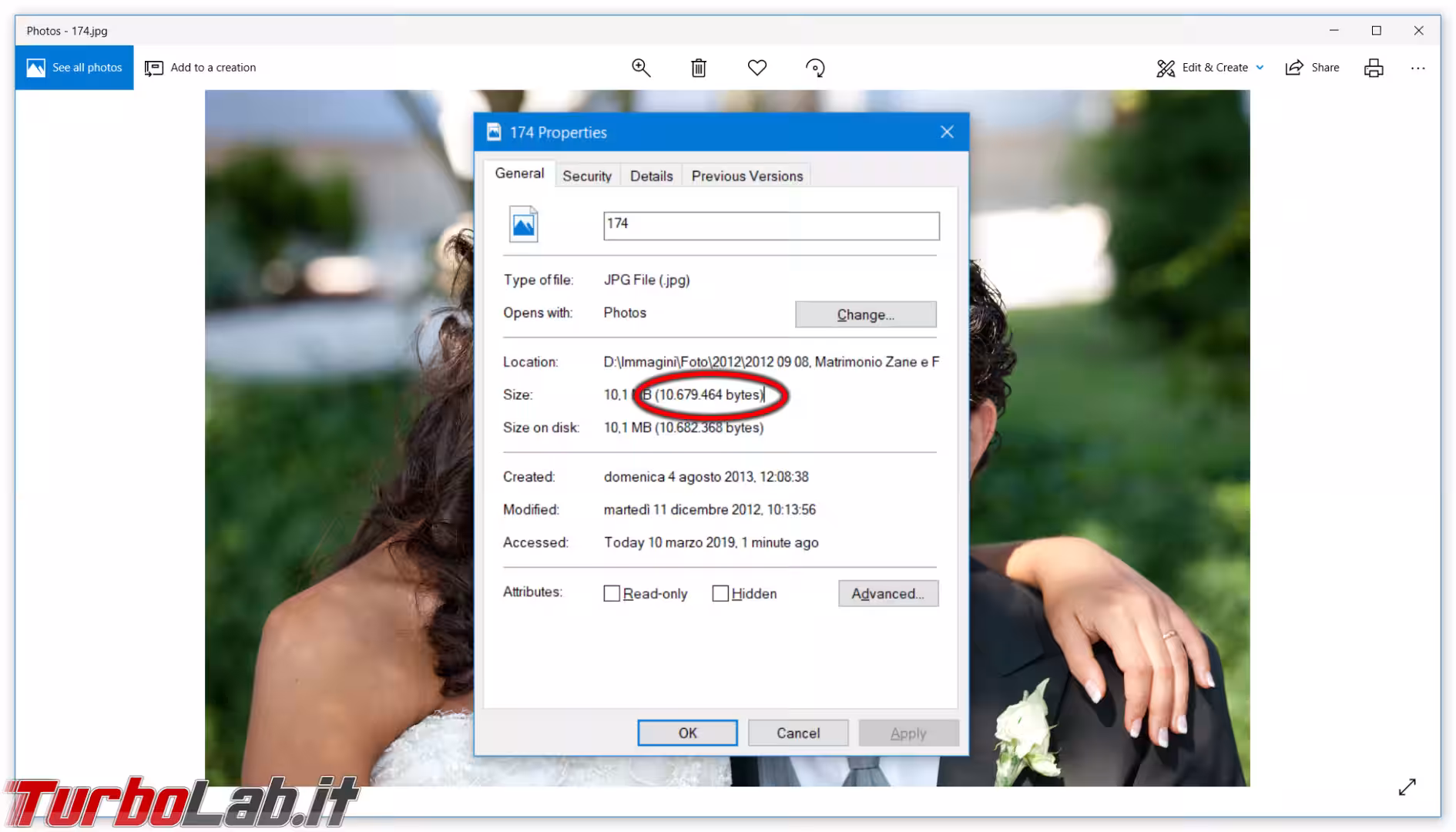This screenshot has height=832, width=1456.
Task: Enable the Read-only attribute checkbox
Action: [612, 593]
